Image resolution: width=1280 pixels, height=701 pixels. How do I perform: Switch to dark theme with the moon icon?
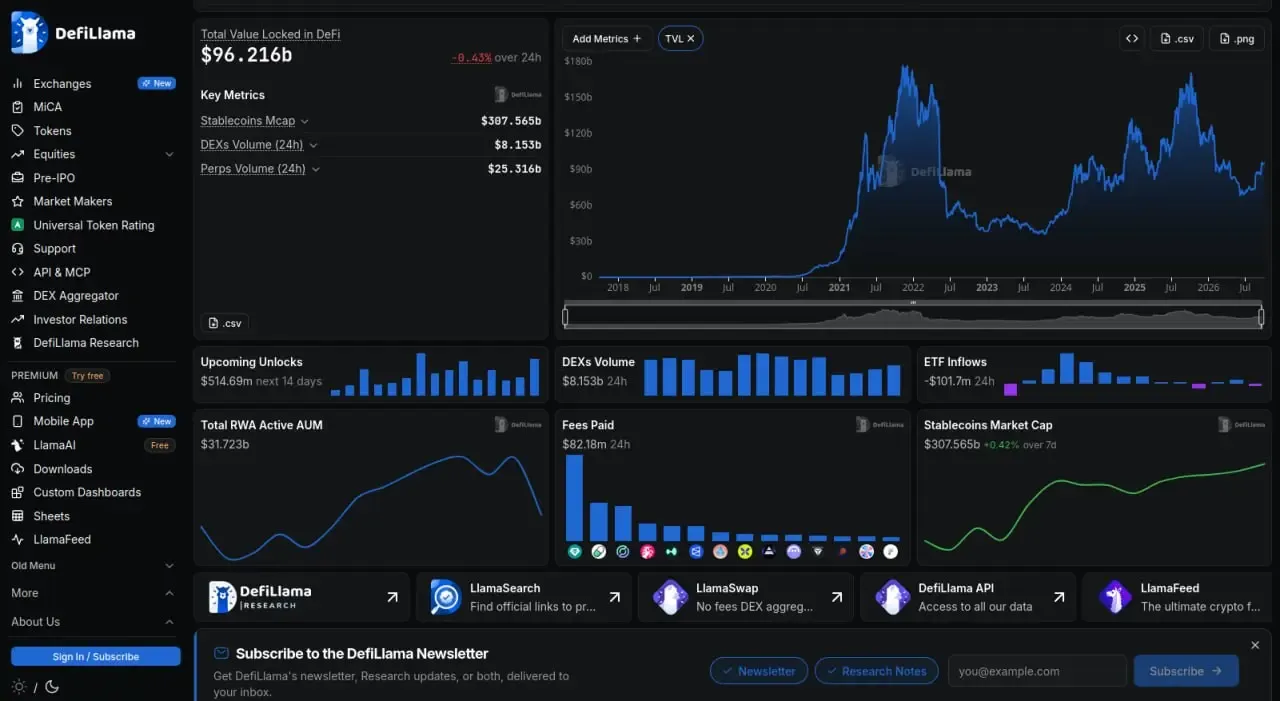click(x=52, y=687)
